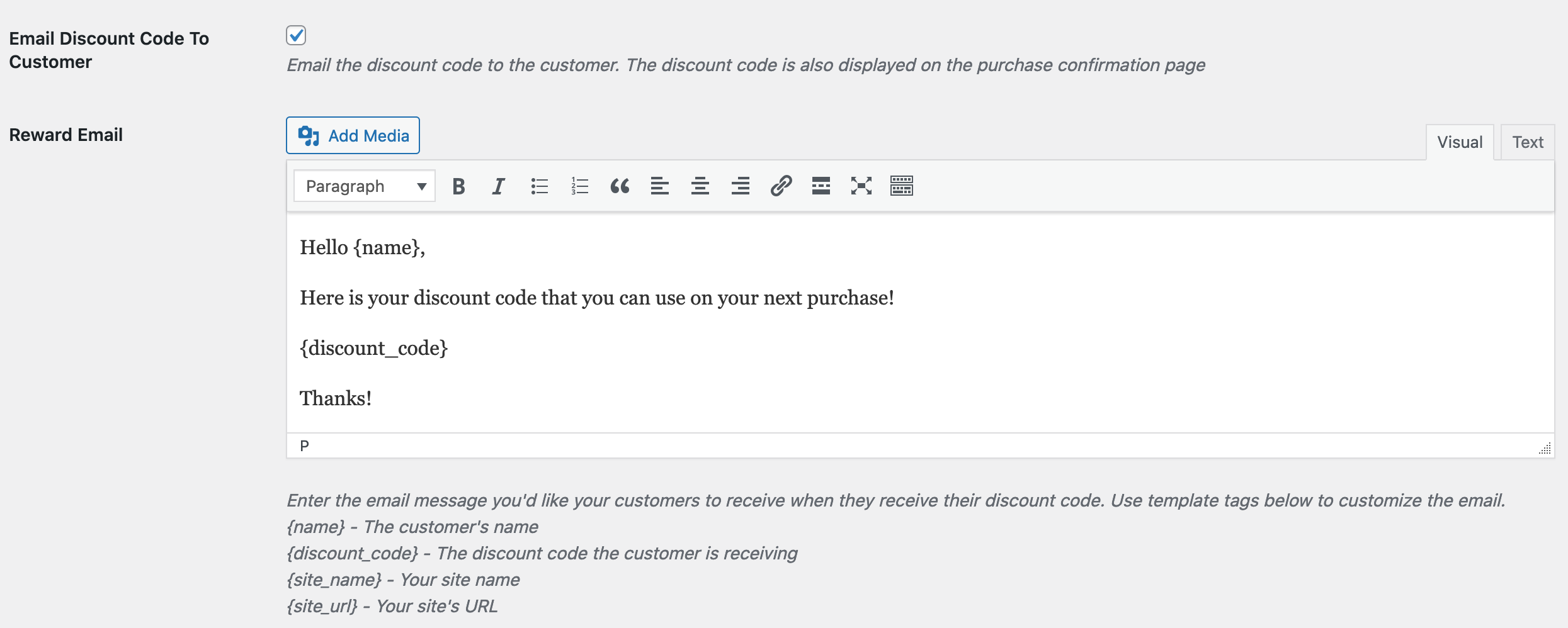This screenshot has height=628, width=1568.
Task: Center align the text
Action: pos(700,186)
